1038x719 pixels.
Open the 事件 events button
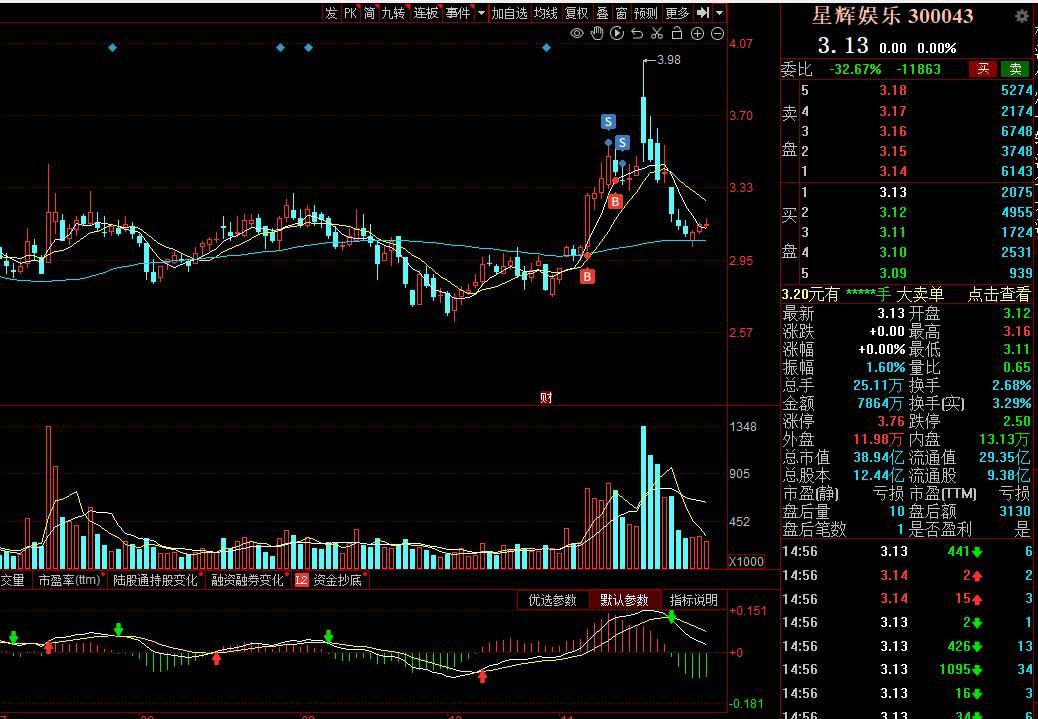coord(458,13)
